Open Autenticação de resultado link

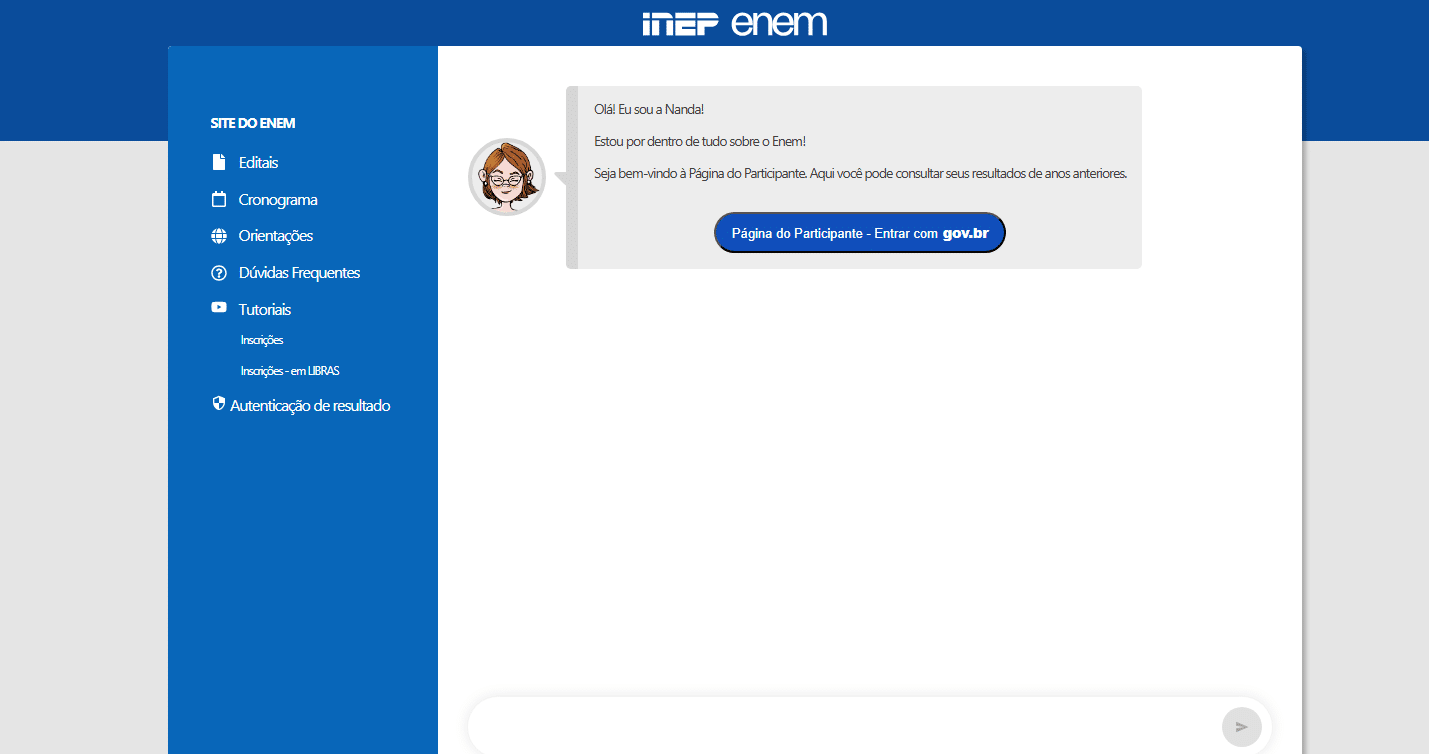(310, 406)
